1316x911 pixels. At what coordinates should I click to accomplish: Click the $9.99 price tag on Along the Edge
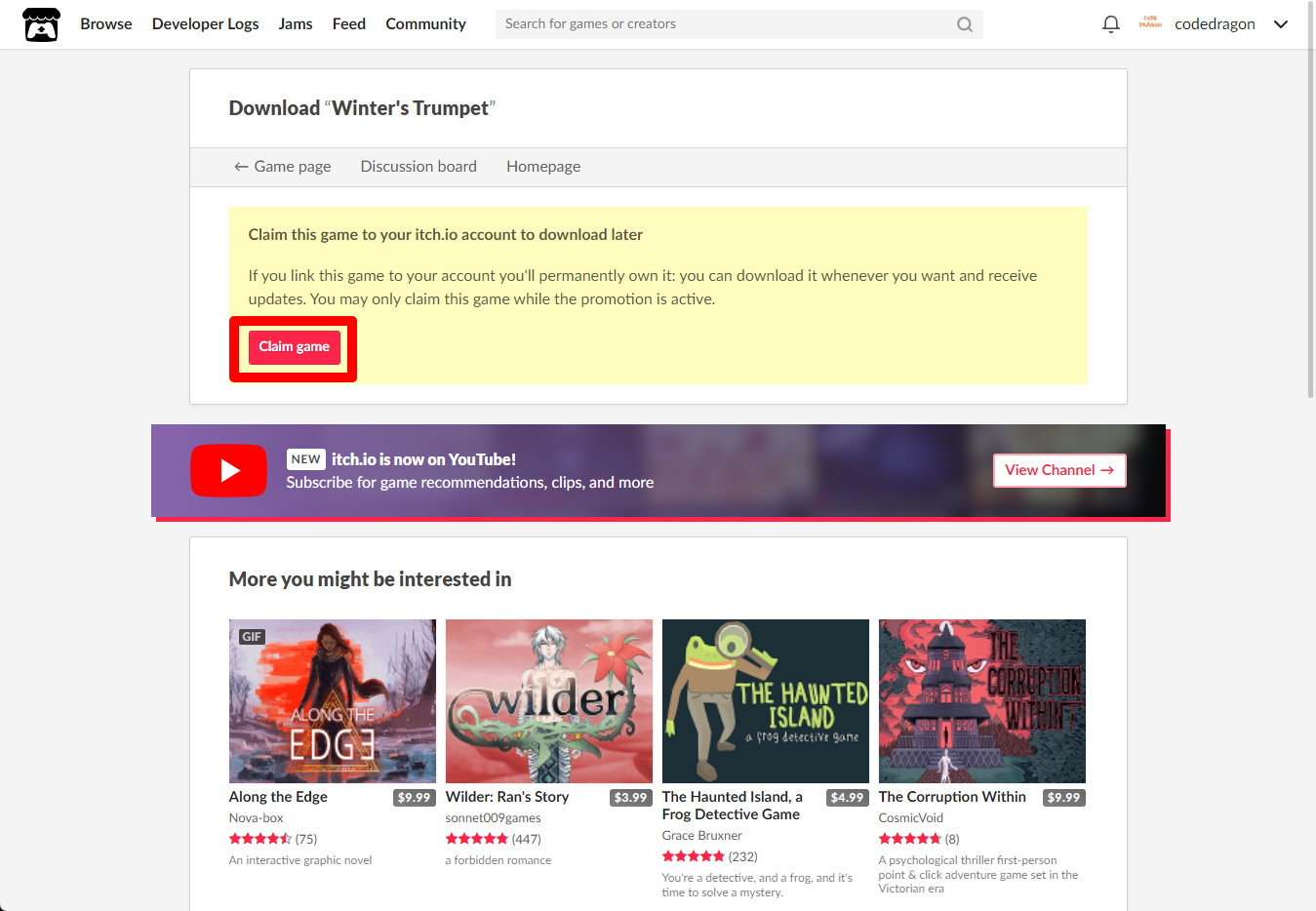[x=414, y=798]
